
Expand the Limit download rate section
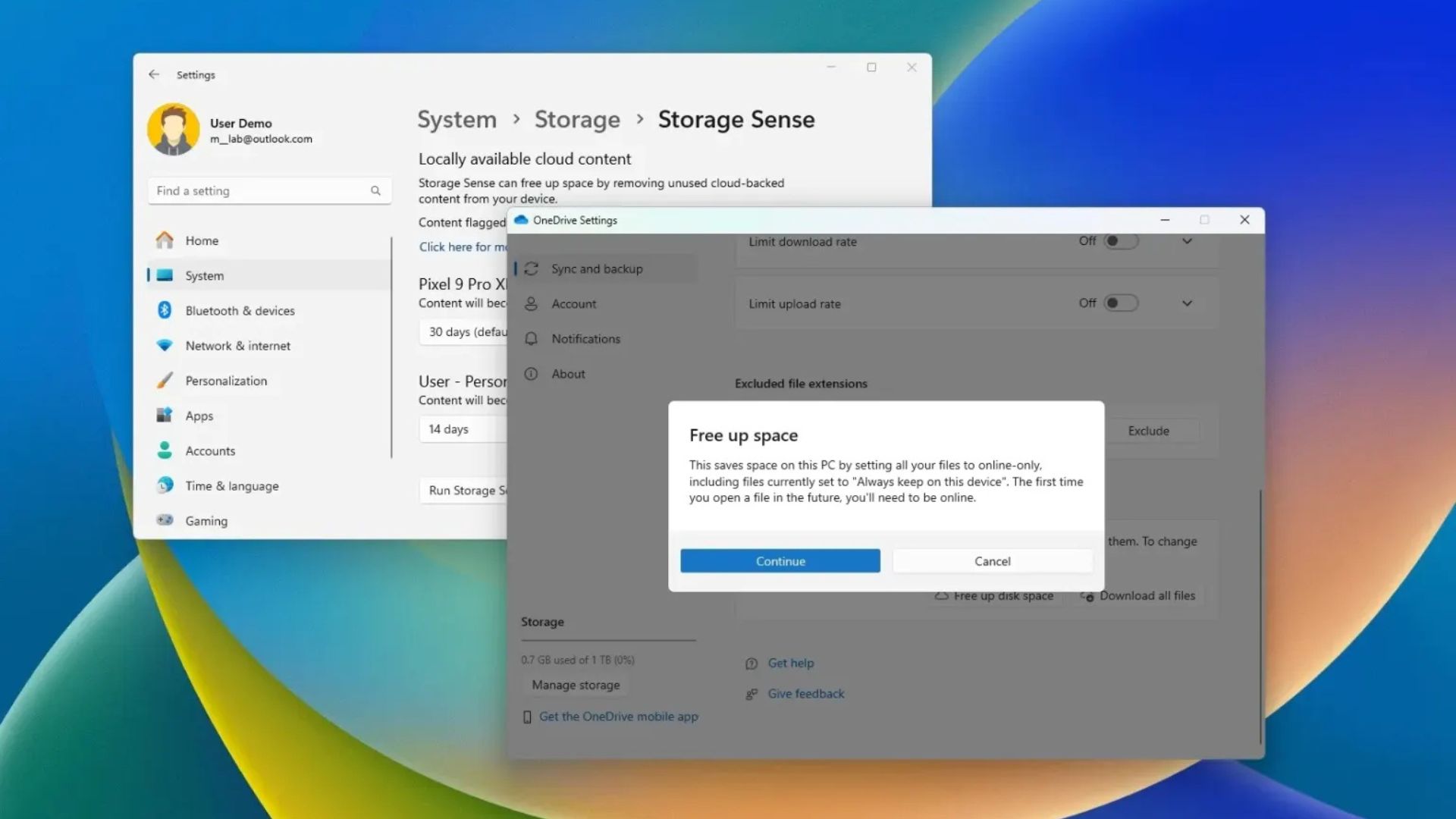[x=1187, y=241]
